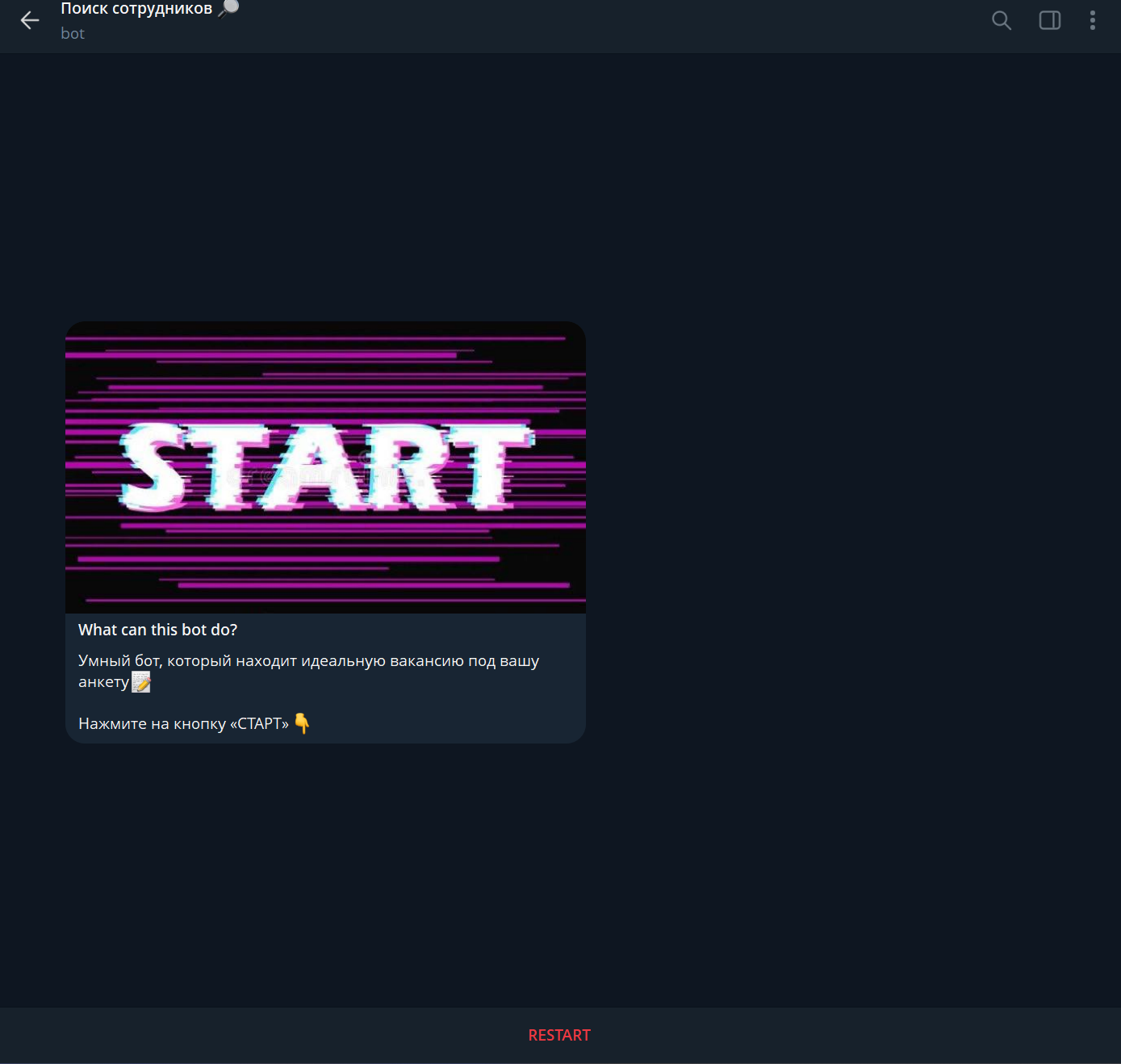1121x1064 pixels.
Task: Toggle the right sidebar panel icon
Action: point(1050,20)
